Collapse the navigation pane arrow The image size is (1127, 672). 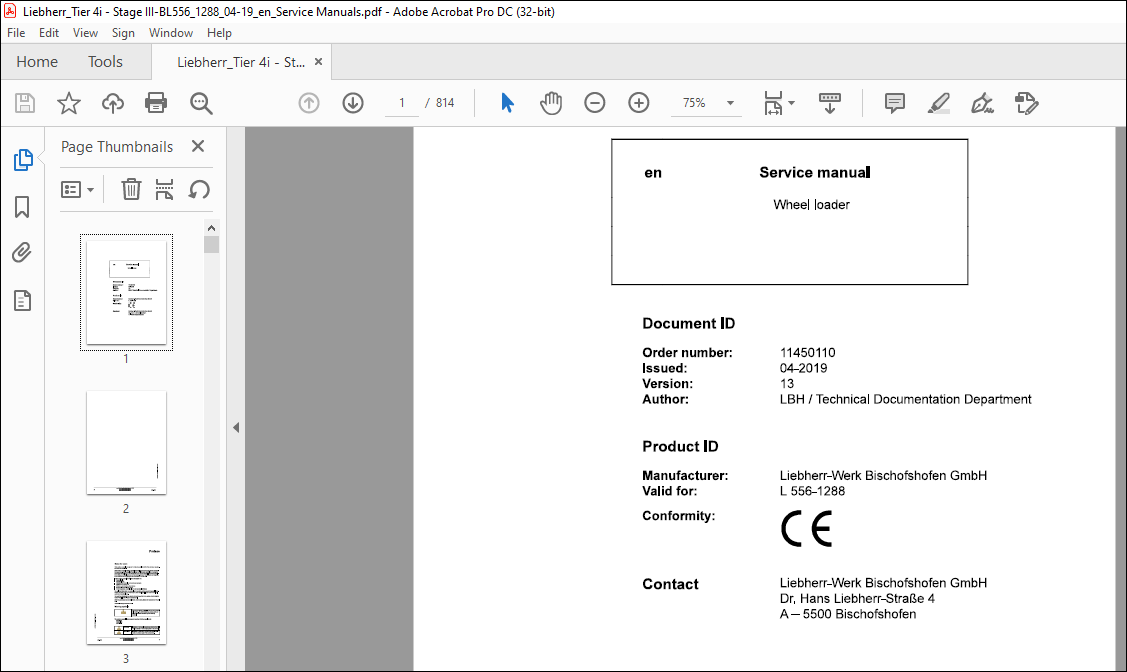pyautogui.click(x=236, y=428)
